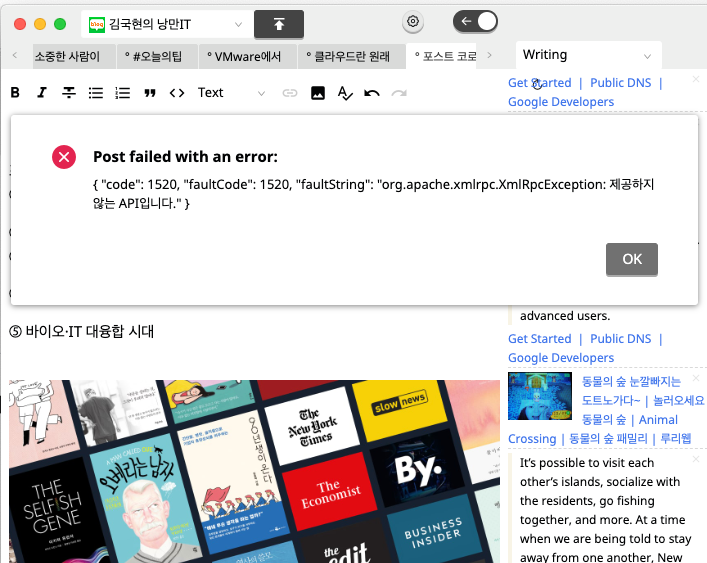707x563 pixels.
Task: Click the advanced users. note text
Action: [565, 316]
